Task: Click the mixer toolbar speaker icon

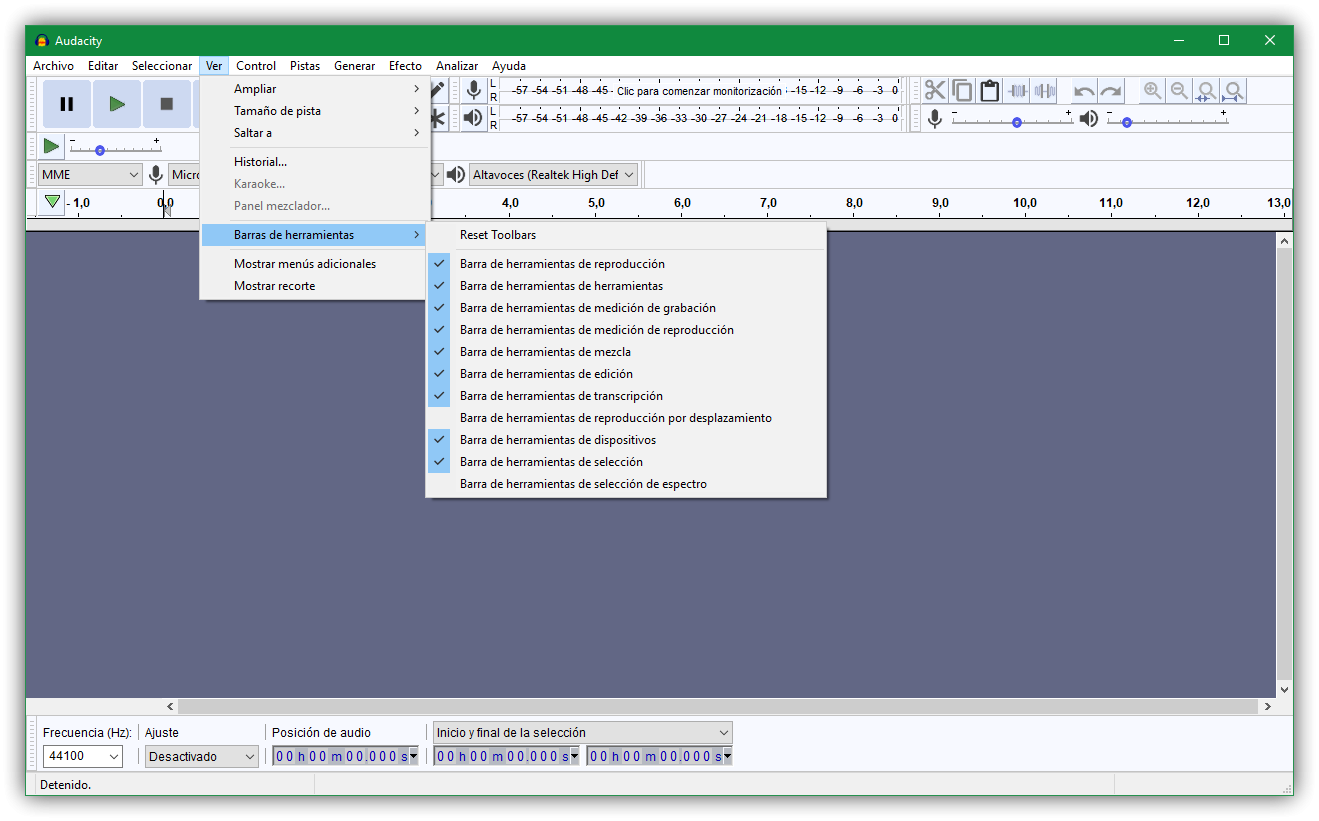Action: click(1089, 119)
